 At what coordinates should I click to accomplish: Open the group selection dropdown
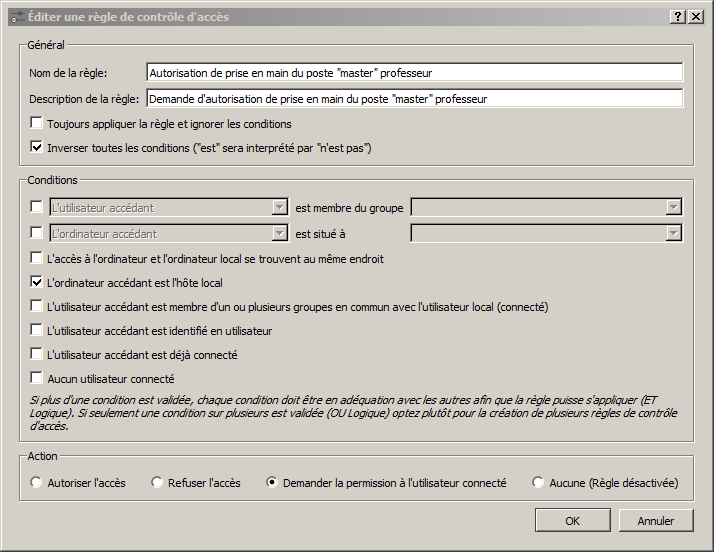coord(546,208)
